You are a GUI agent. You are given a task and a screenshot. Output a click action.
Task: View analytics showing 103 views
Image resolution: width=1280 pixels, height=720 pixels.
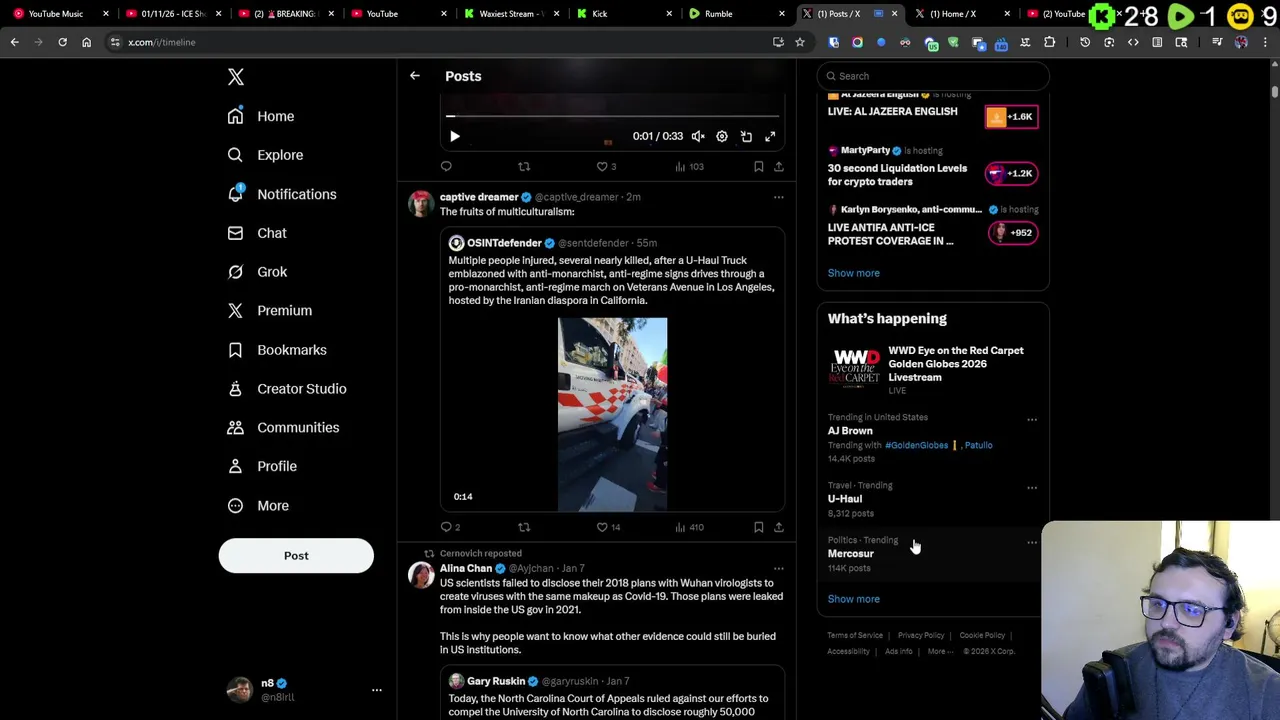pyautogui.click(x=689, y=167)
